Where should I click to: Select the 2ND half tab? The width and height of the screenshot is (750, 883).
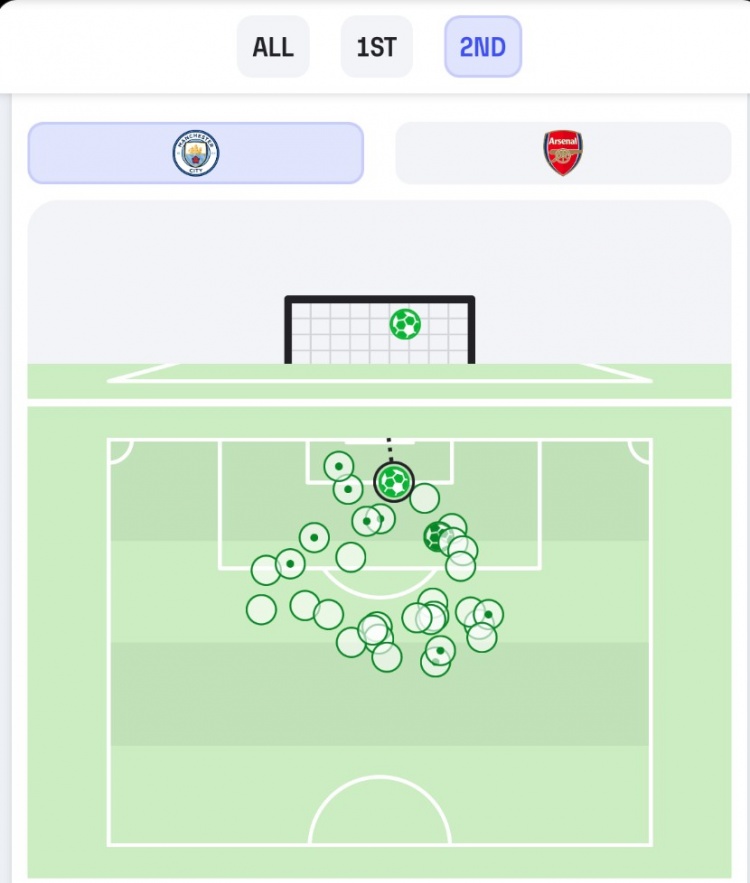click(x=483, y=47)
